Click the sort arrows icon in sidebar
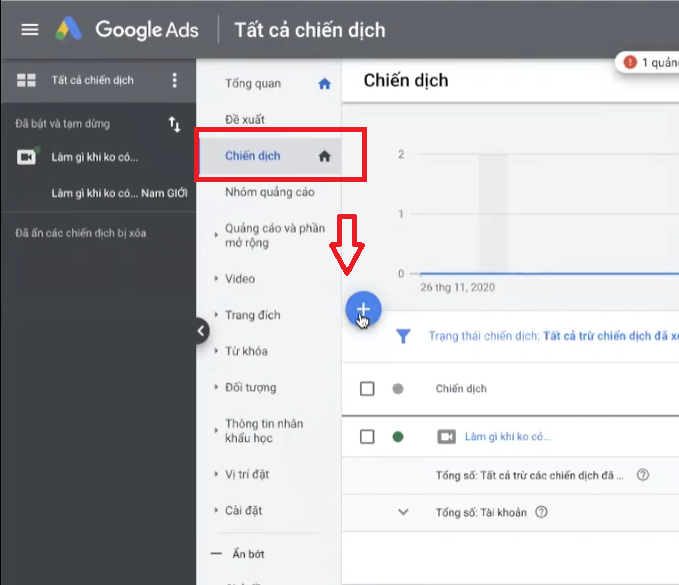 (175, 125)
